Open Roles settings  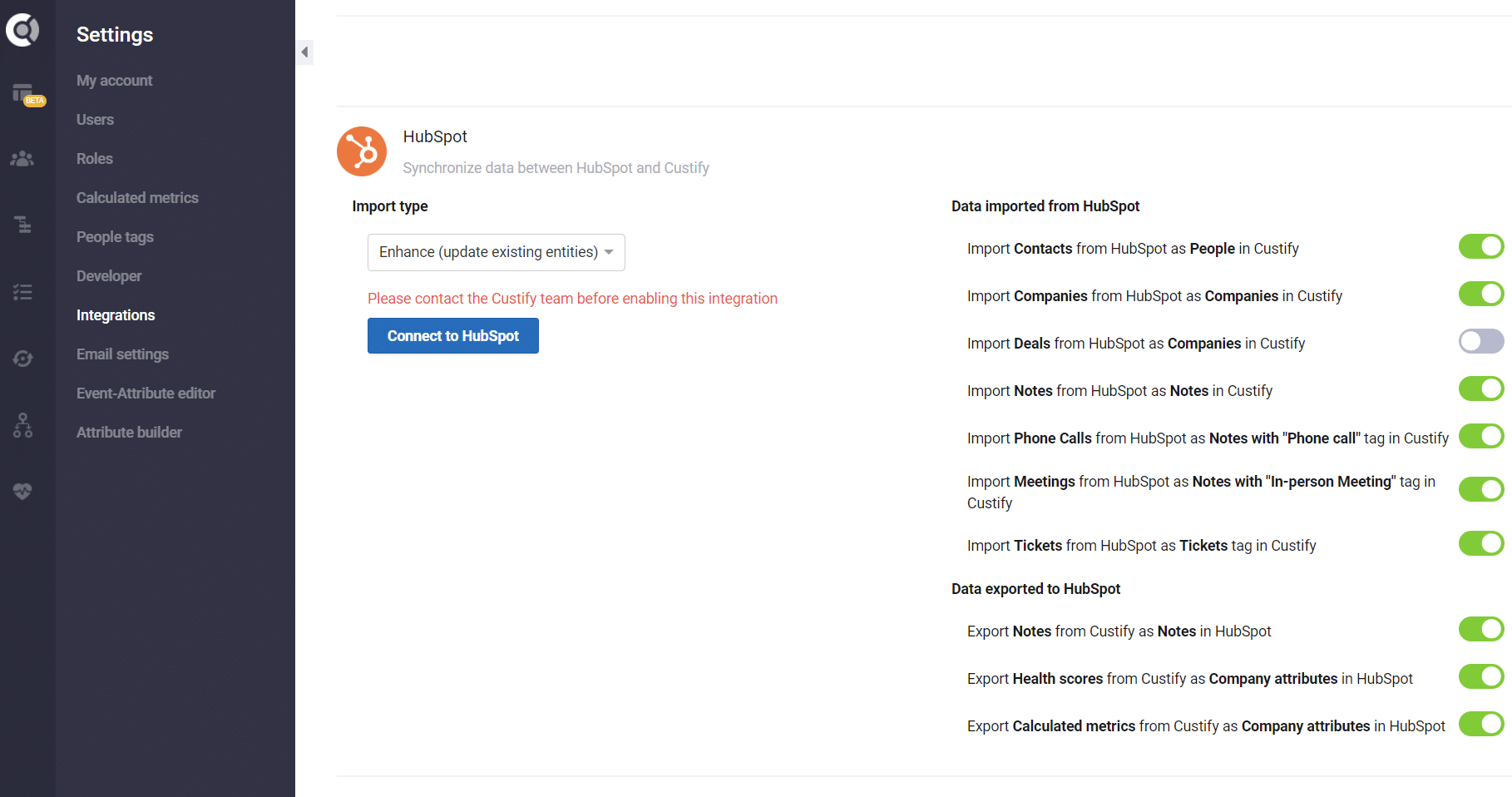95,159
